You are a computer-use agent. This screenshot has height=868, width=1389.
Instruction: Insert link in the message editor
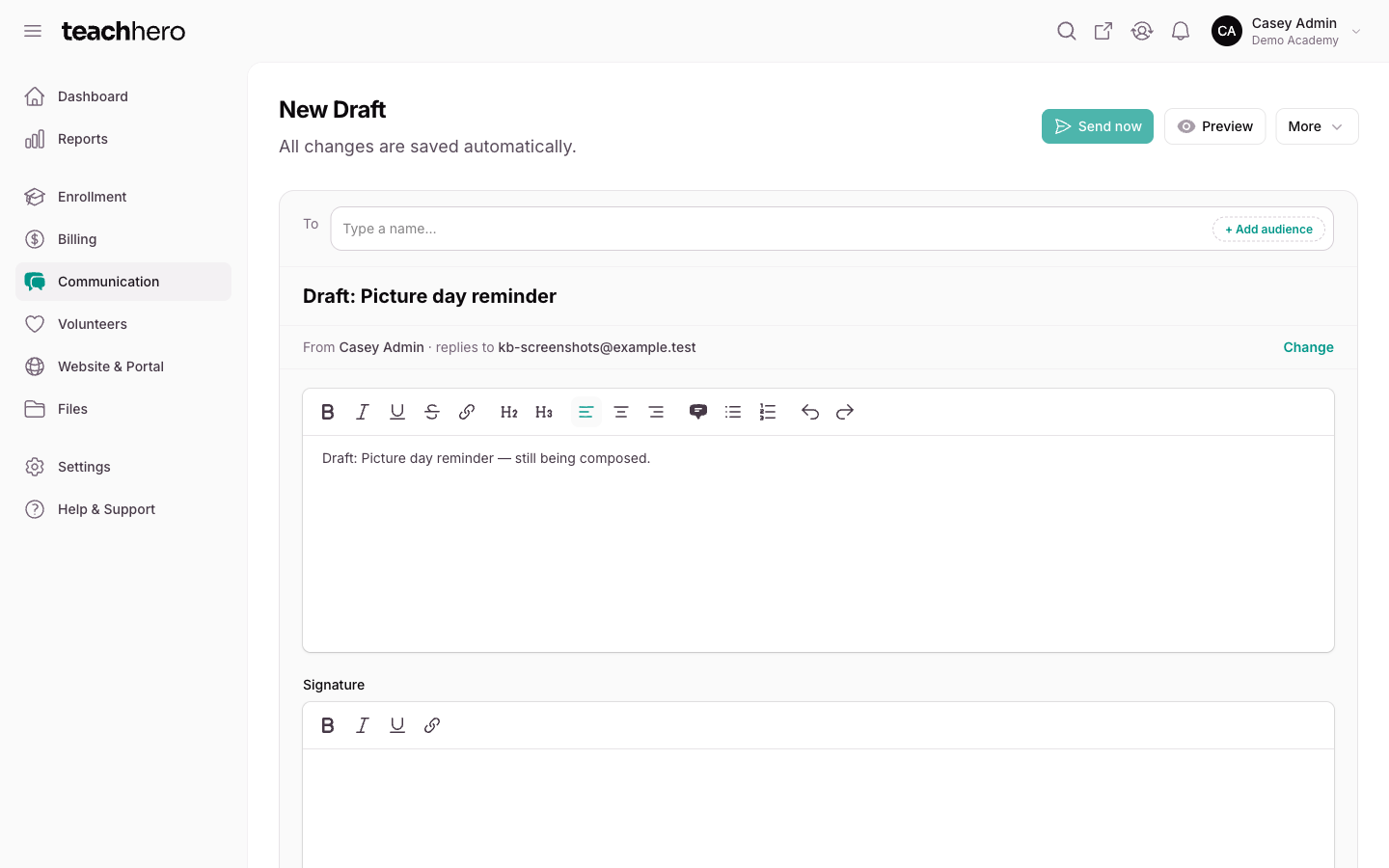[x=467, y=412]
